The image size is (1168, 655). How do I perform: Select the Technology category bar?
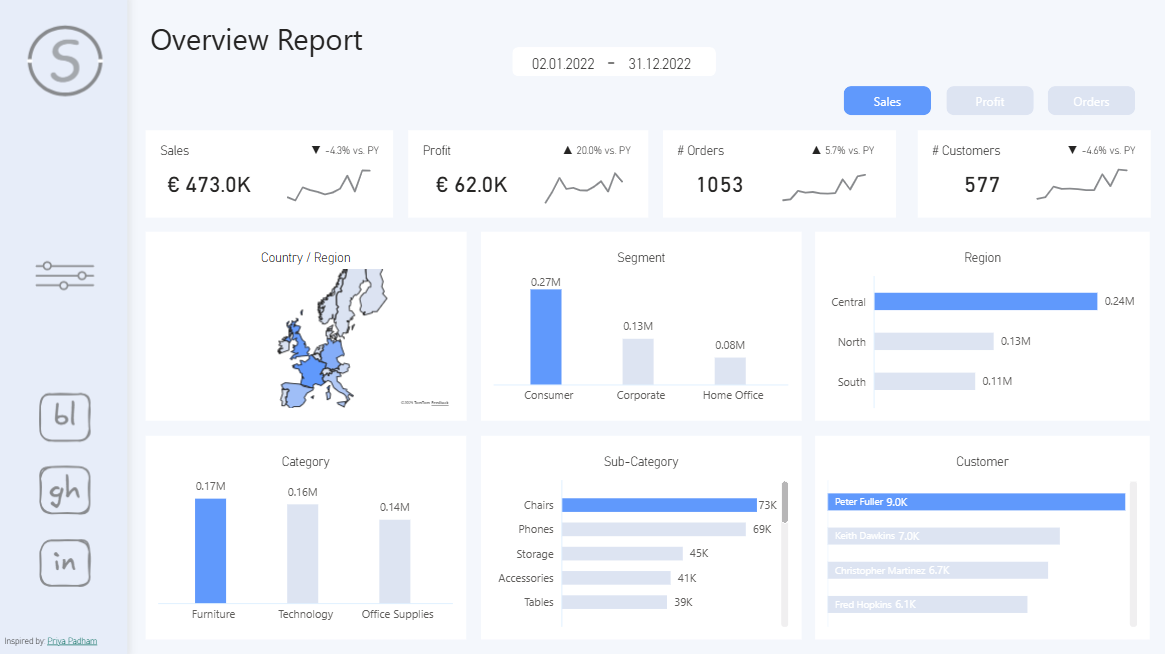[x=302, y=554]
